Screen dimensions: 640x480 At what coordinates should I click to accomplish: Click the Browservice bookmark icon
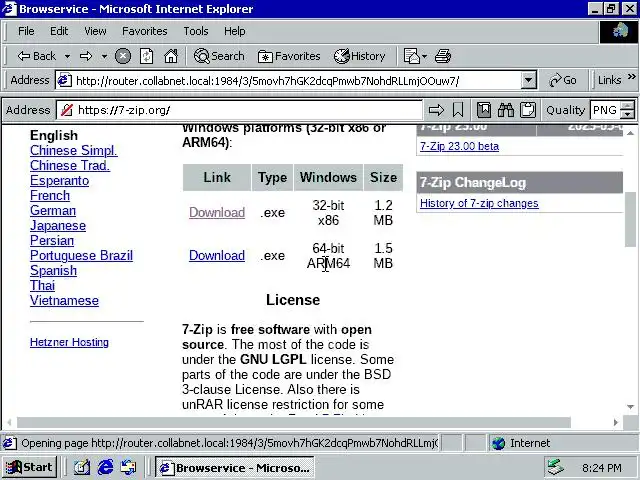coord(458,110)
